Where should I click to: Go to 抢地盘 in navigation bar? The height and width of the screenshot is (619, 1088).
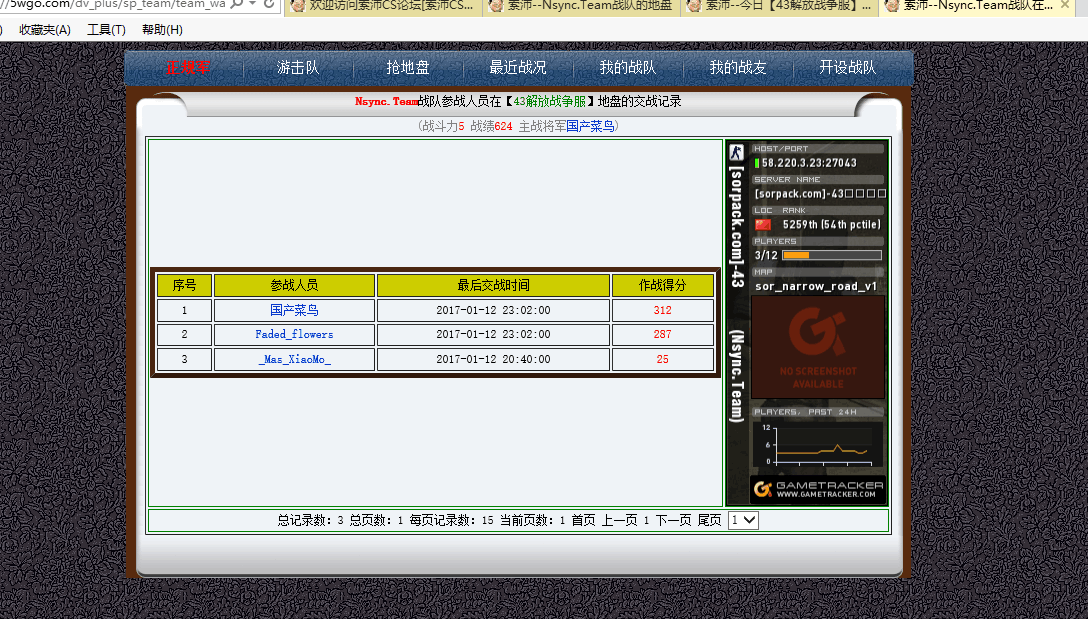[x=408, y=68]
